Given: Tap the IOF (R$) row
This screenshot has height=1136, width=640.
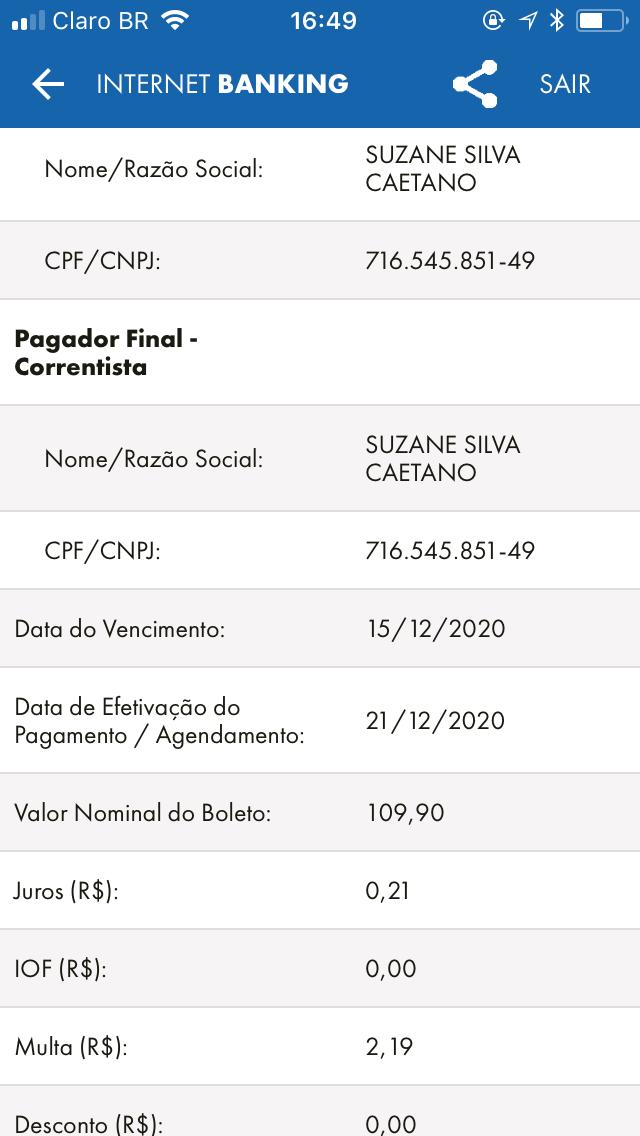Looking at the screenshot, I should pyautogui.click(x=320, y=968).
